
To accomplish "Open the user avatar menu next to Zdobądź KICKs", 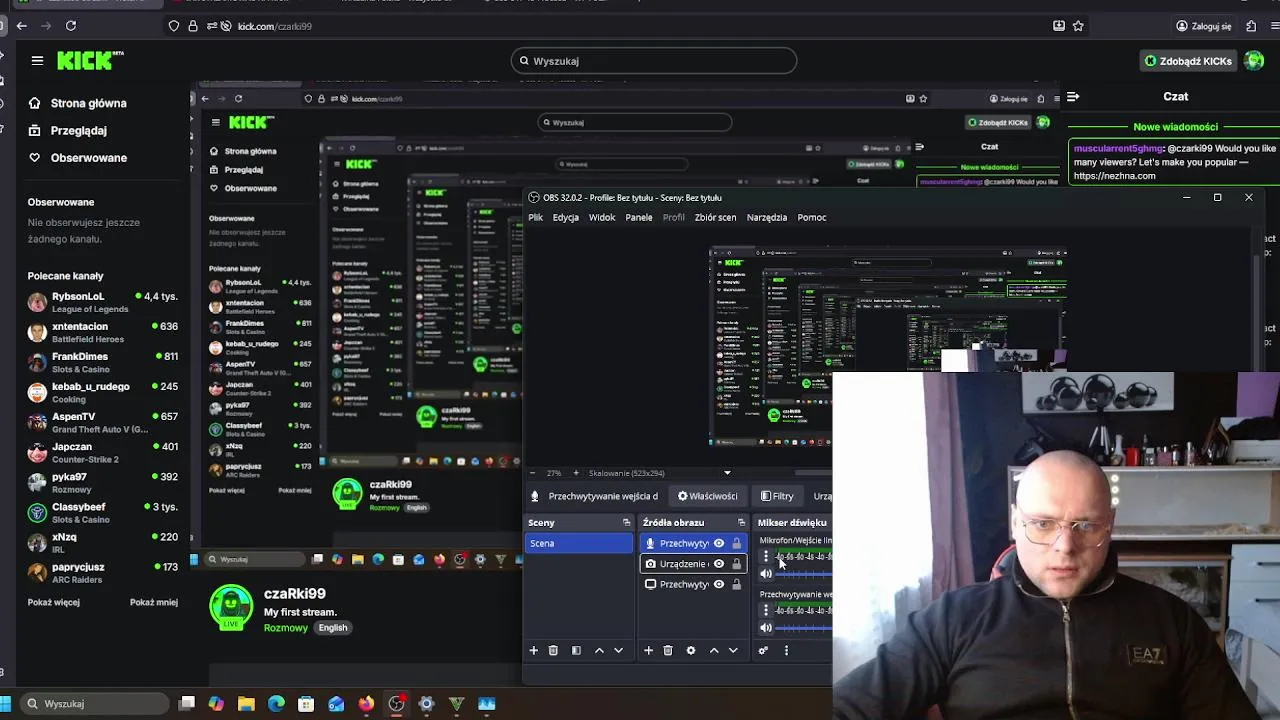I will click(x=1254, y=61).
